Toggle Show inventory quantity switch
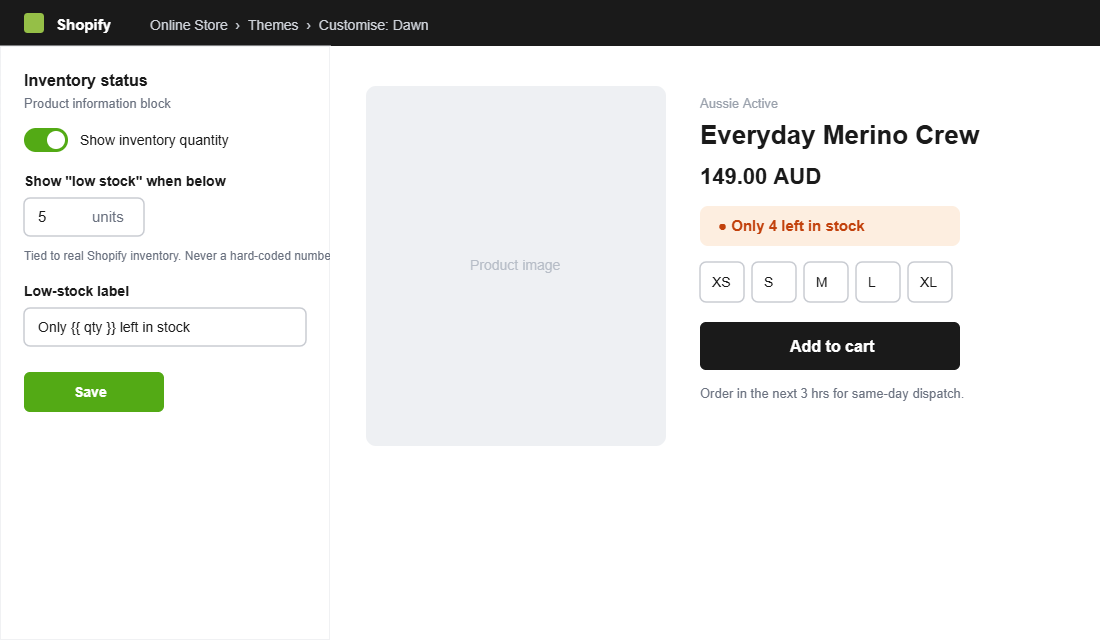1100x640 pixels. click(x=46, y=140)
